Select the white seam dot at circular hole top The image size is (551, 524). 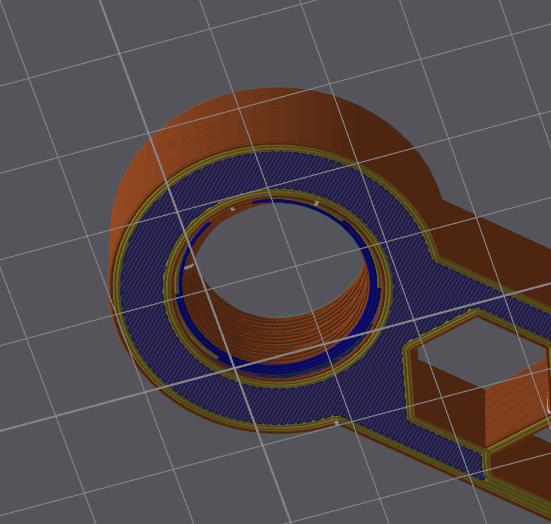(x=317, y=202)
